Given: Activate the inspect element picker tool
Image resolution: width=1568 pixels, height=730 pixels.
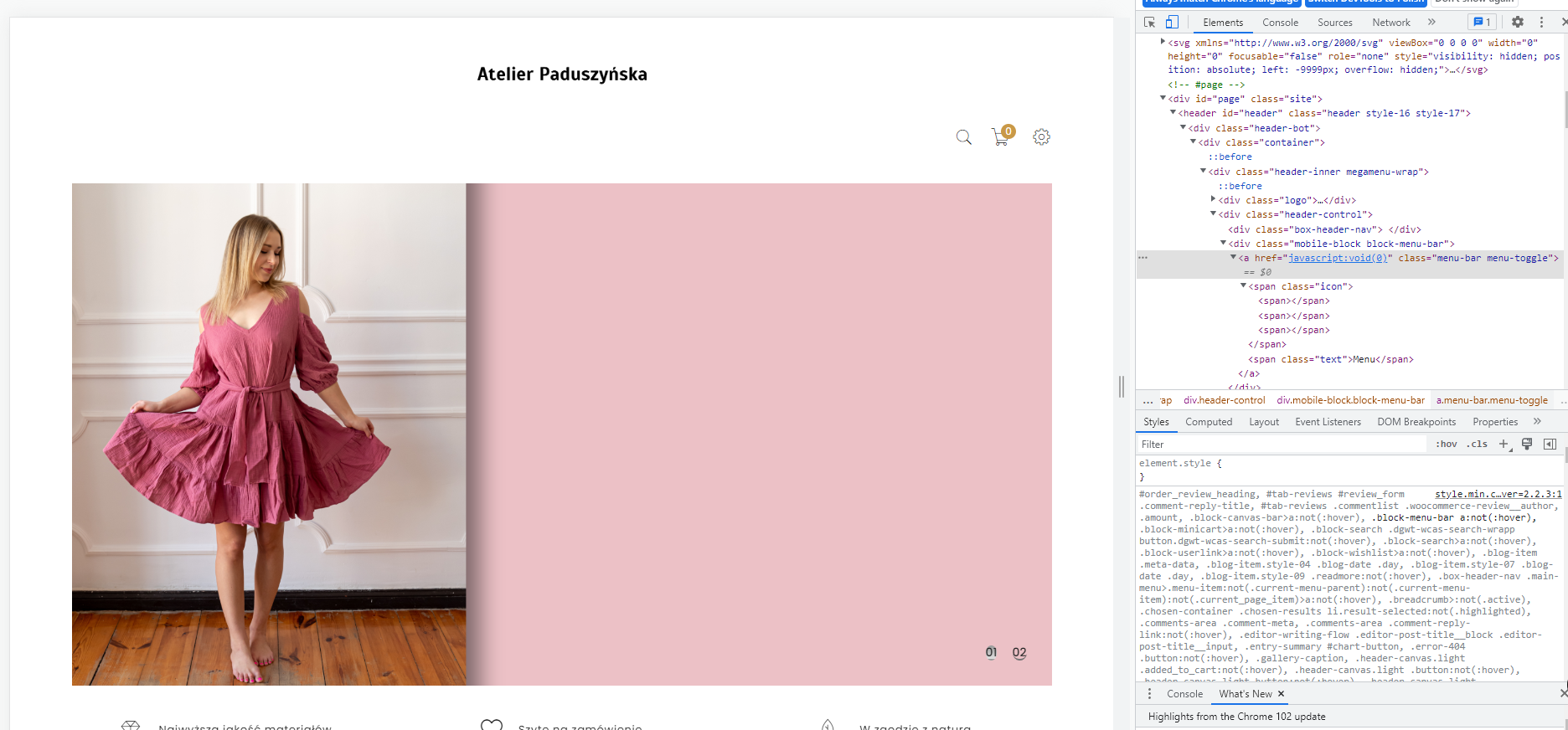Looking at the screenshot, I should point(1150,23).
